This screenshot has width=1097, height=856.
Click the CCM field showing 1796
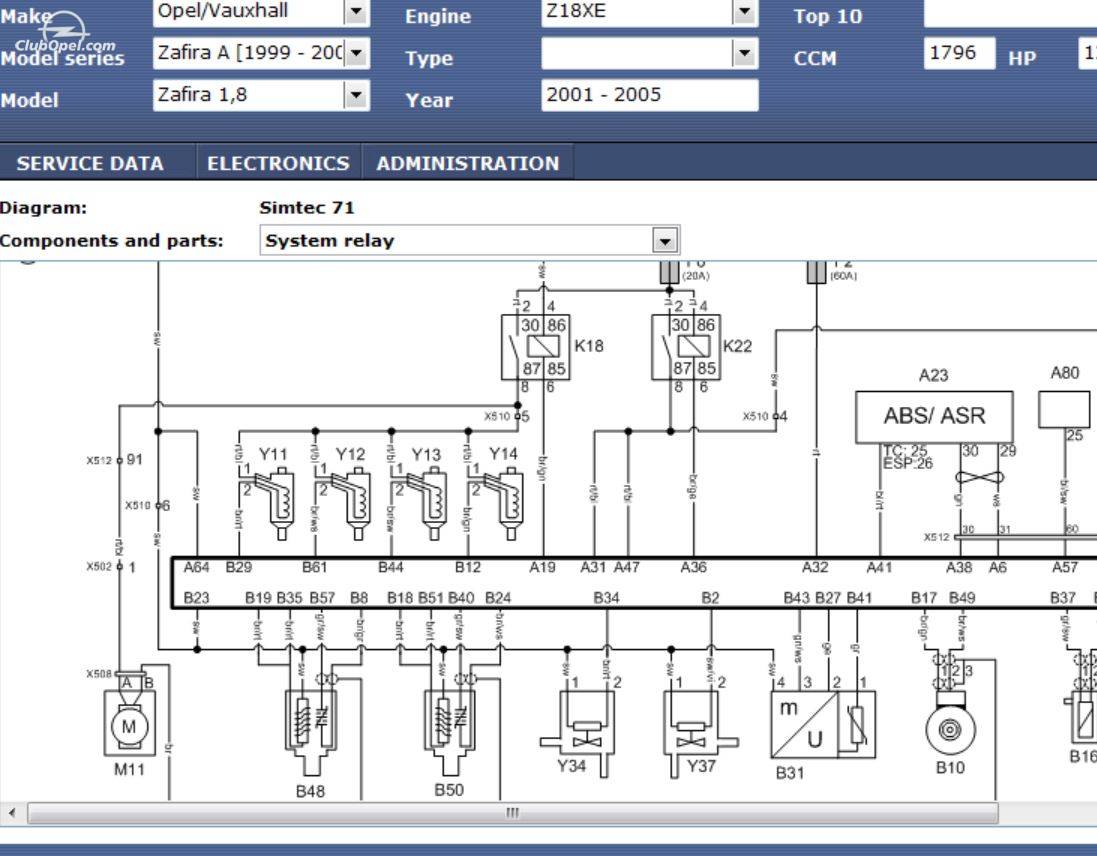959,53
